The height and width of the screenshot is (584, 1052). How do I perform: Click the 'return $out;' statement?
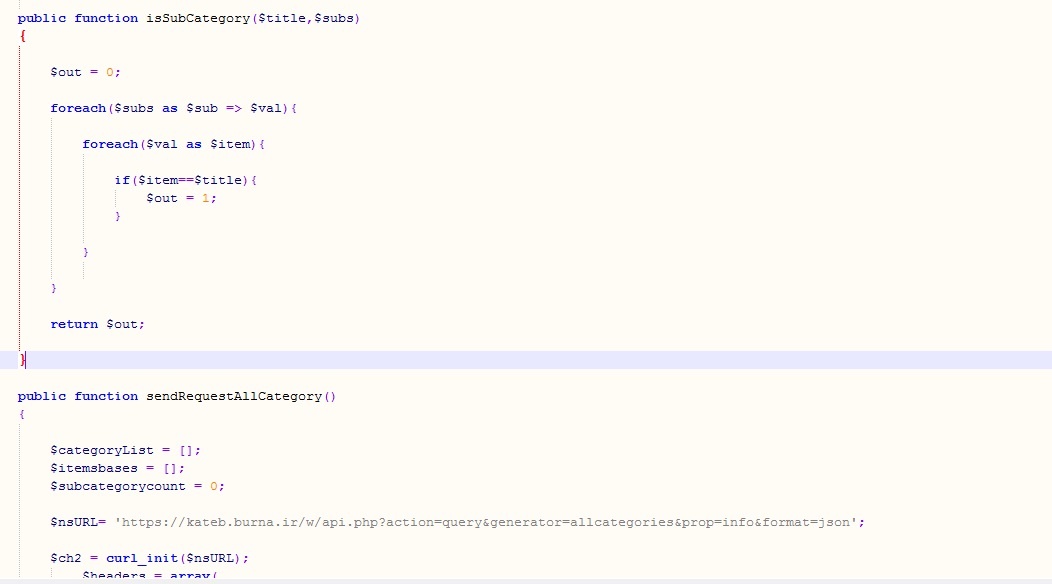(x=97, y=324)
